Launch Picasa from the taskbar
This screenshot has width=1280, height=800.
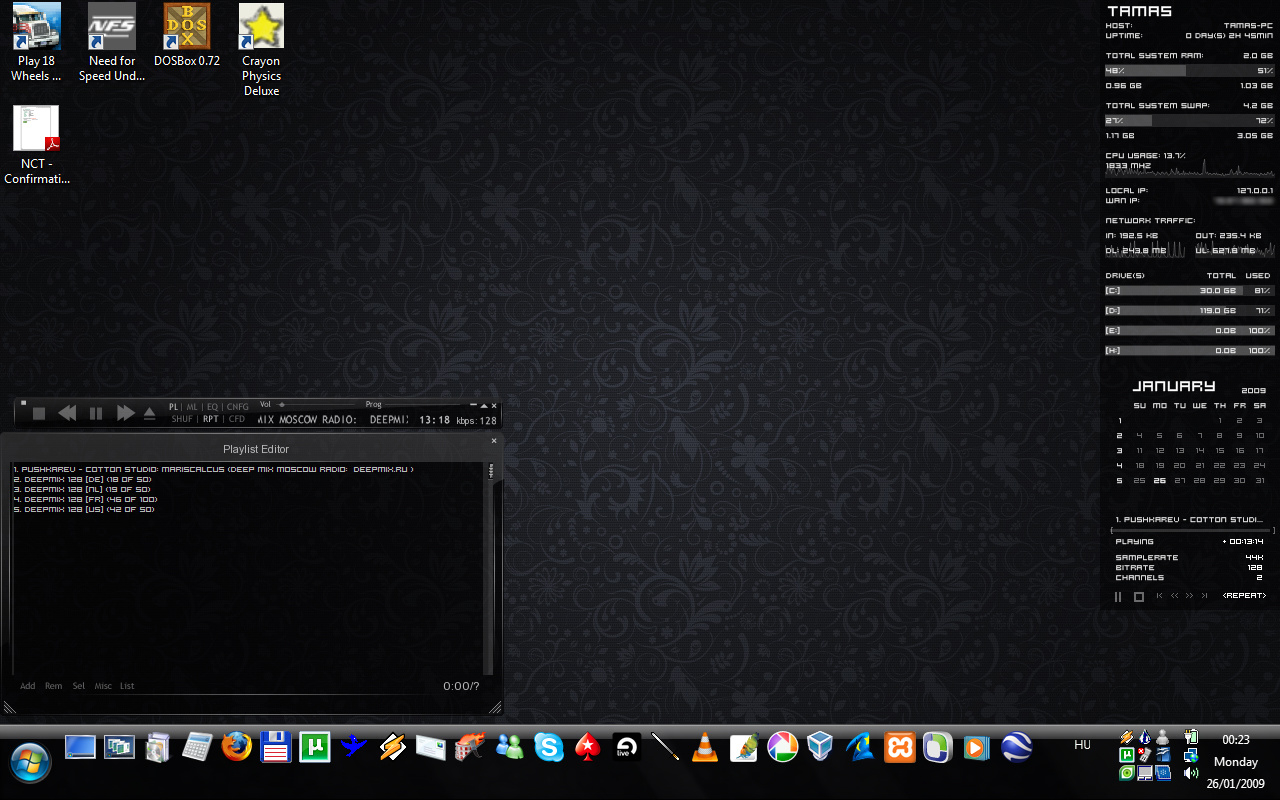point(783,747)
